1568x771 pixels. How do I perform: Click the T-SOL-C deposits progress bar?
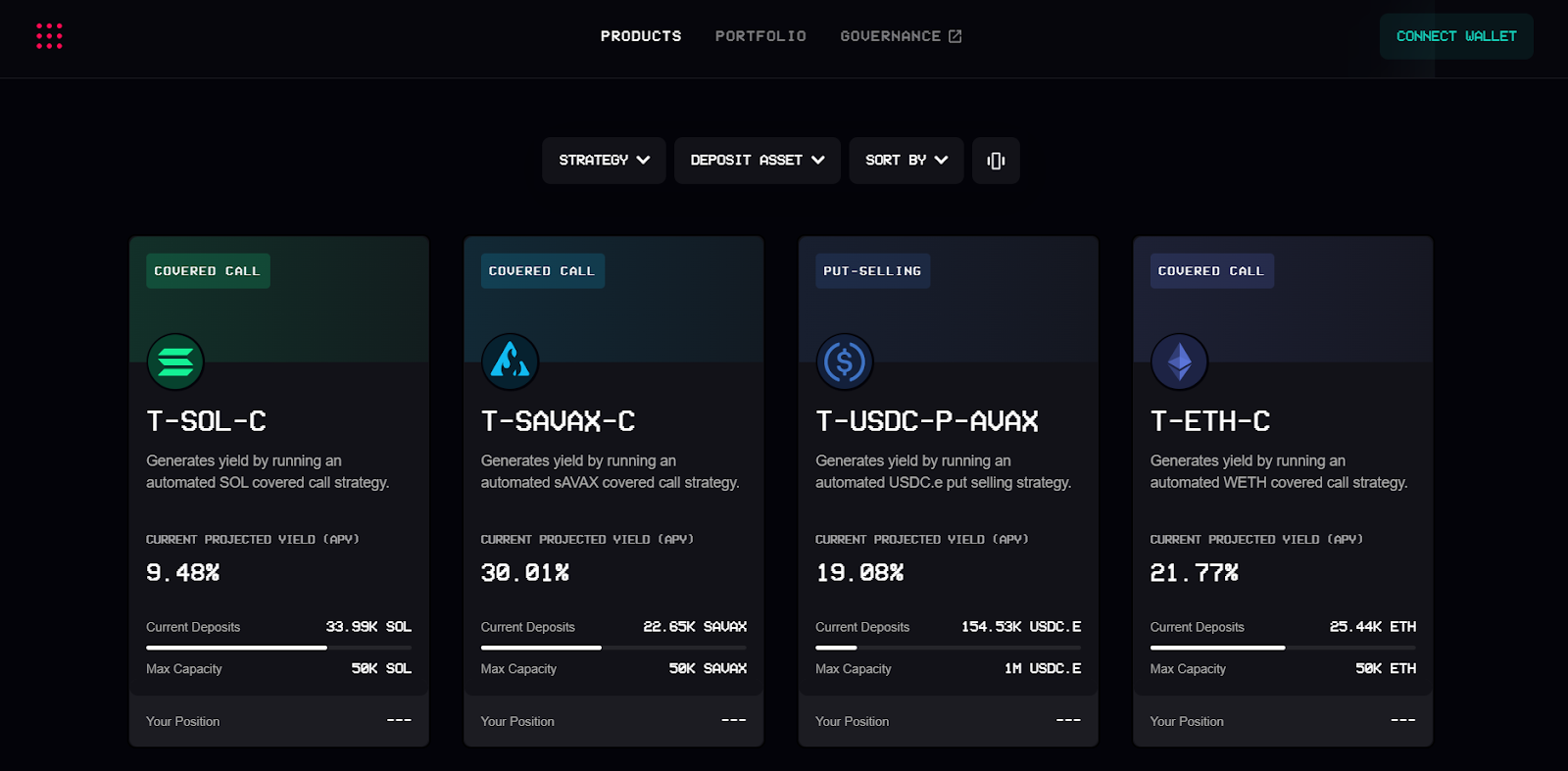pos(278,648)
